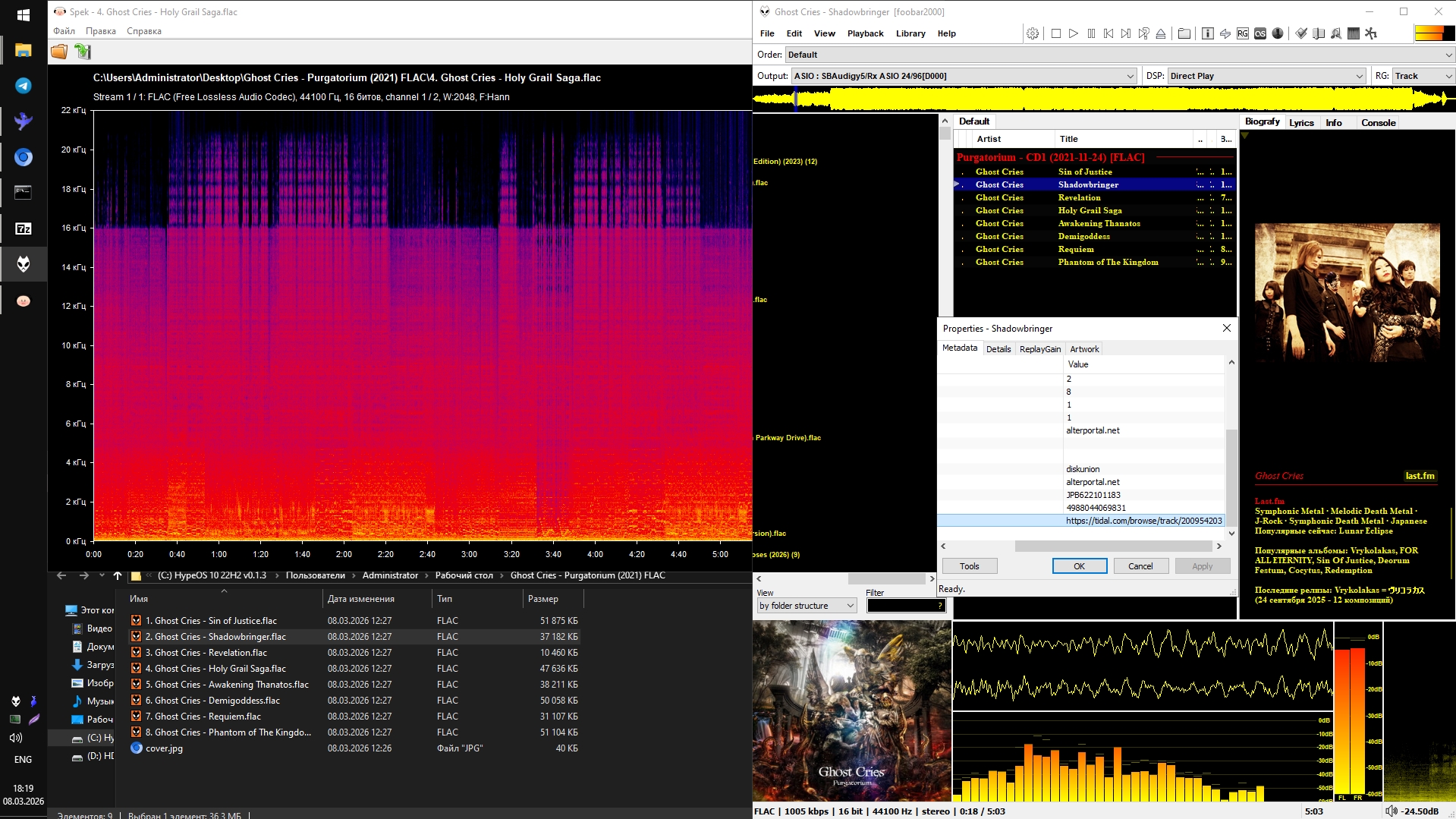Open foobar2000 preferences gear icon
Screen dimensions: 1456x819
(1033, 33)
